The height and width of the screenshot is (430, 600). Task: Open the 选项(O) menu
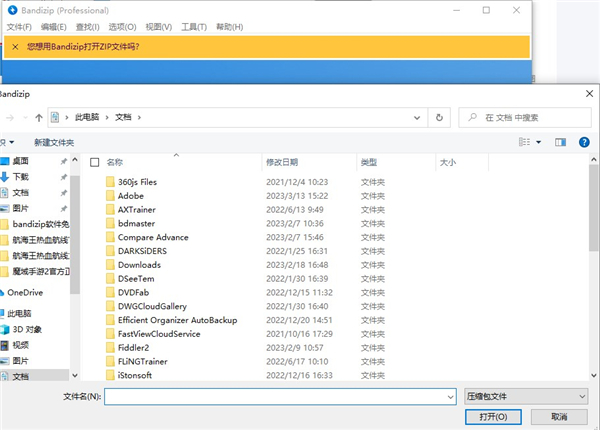tap(122, 27)
